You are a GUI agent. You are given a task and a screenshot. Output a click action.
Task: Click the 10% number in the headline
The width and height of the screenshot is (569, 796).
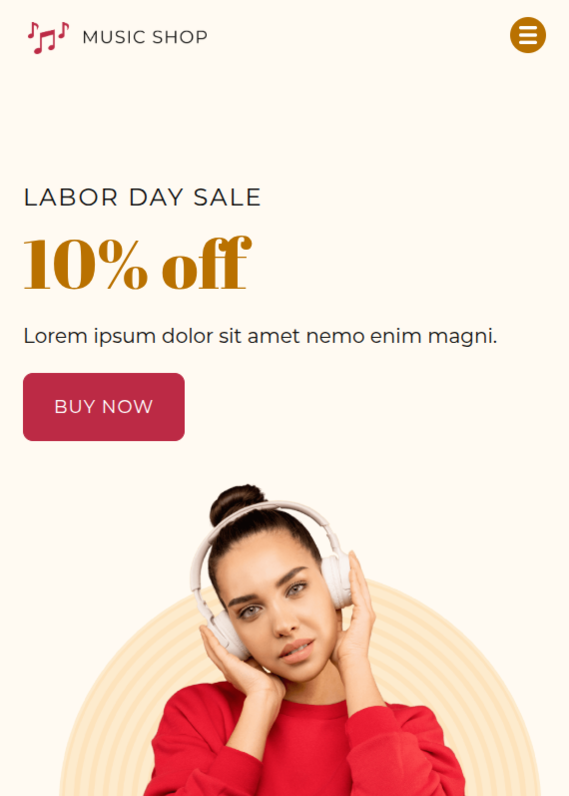coord(85,264)
